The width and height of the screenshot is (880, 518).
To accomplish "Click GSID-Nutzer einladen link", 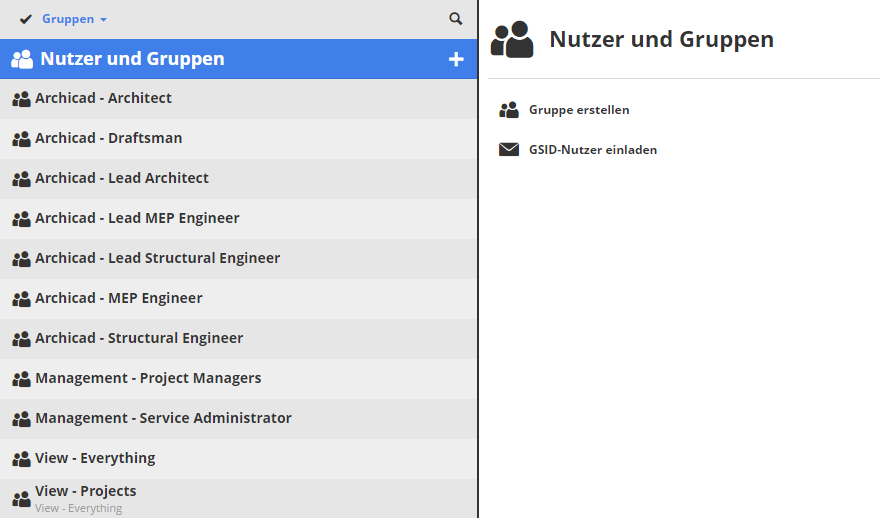I will tap(593, 150).
